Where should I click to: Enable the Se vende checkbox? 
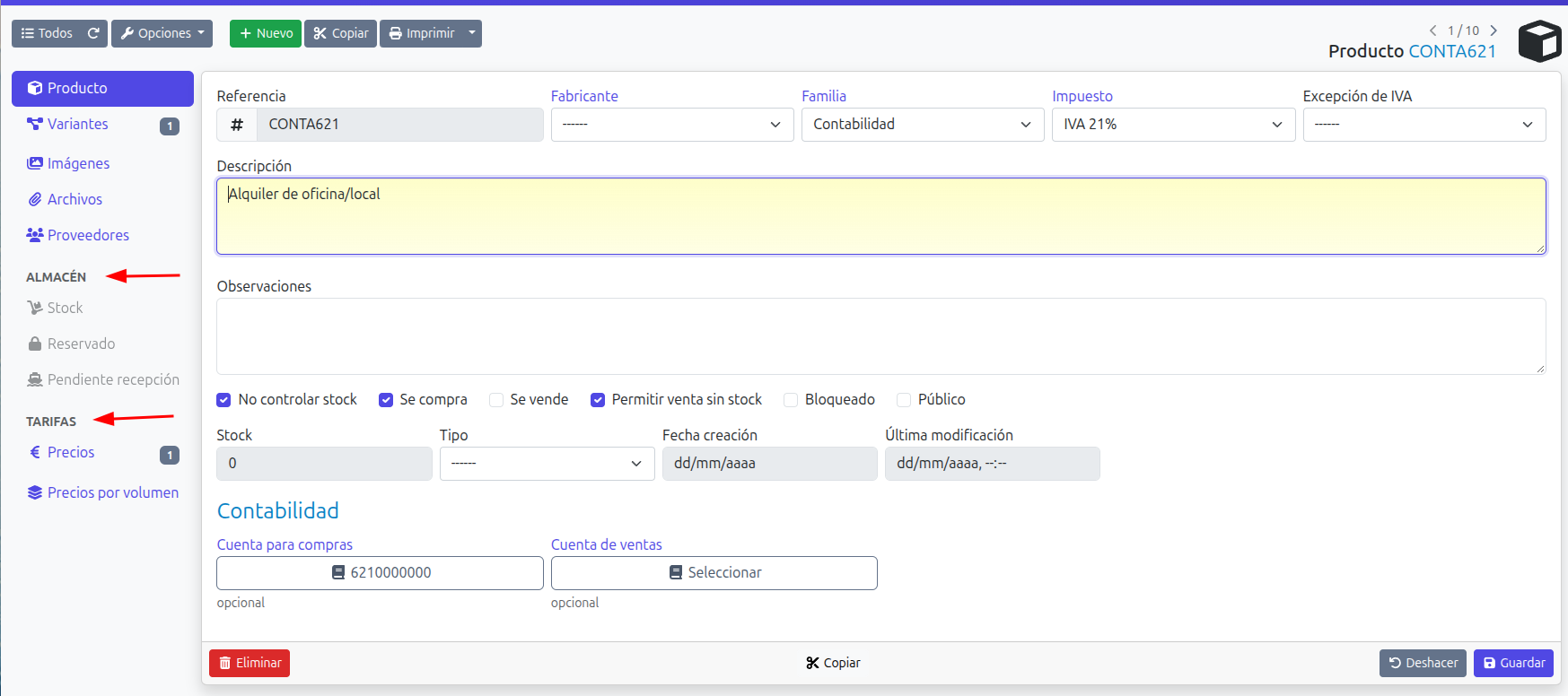(496, 400)
